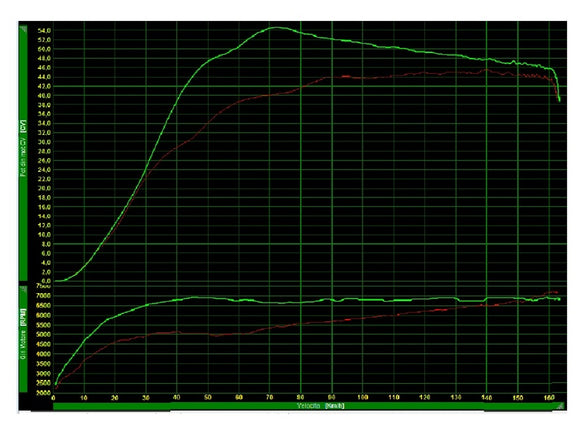580x428 pixels.
Task: Click the '6500' tick label on RPM axis
Action: pos(44,306)
